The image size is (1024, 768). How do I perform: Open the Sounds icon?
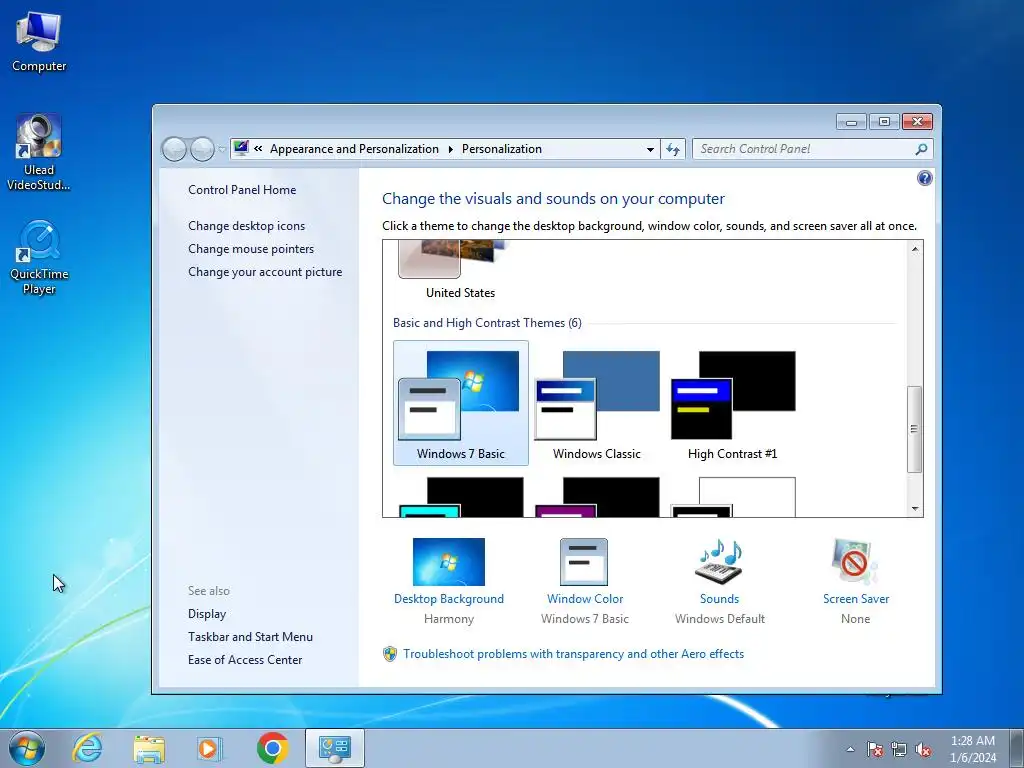pos(719,562)
